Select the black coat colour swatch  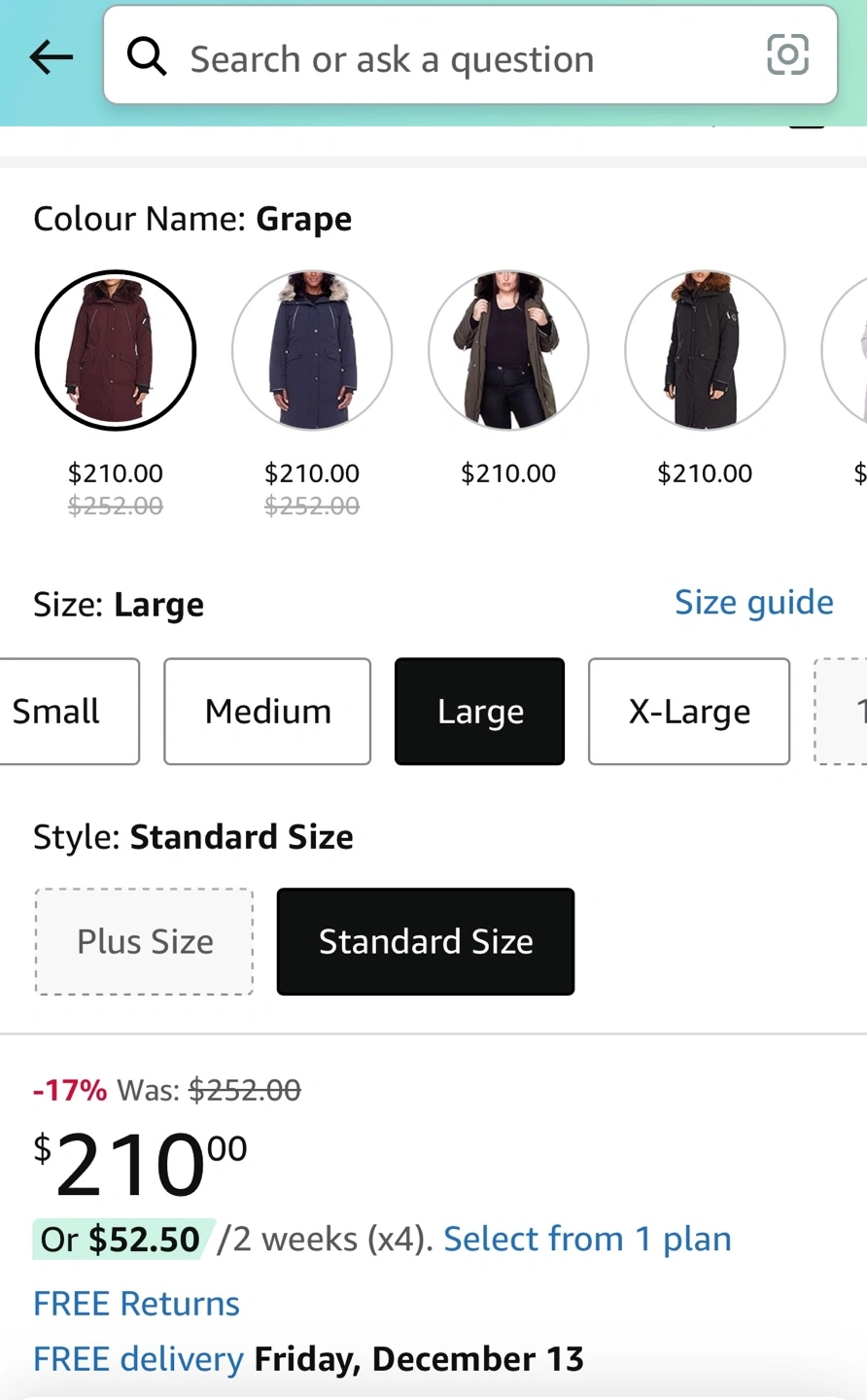point(705,350)
